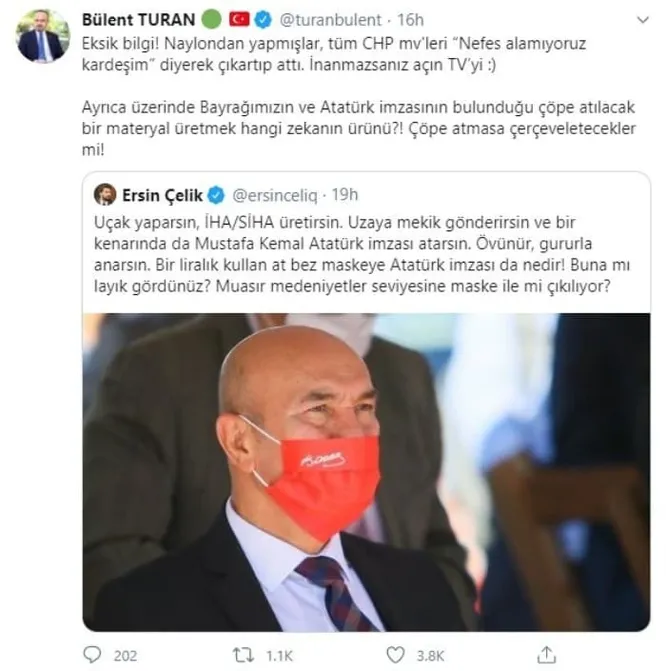Open the 16h timestamp link
Image resolution: width=666 pixels, height=671 pixels.
(x=410, y=20)
